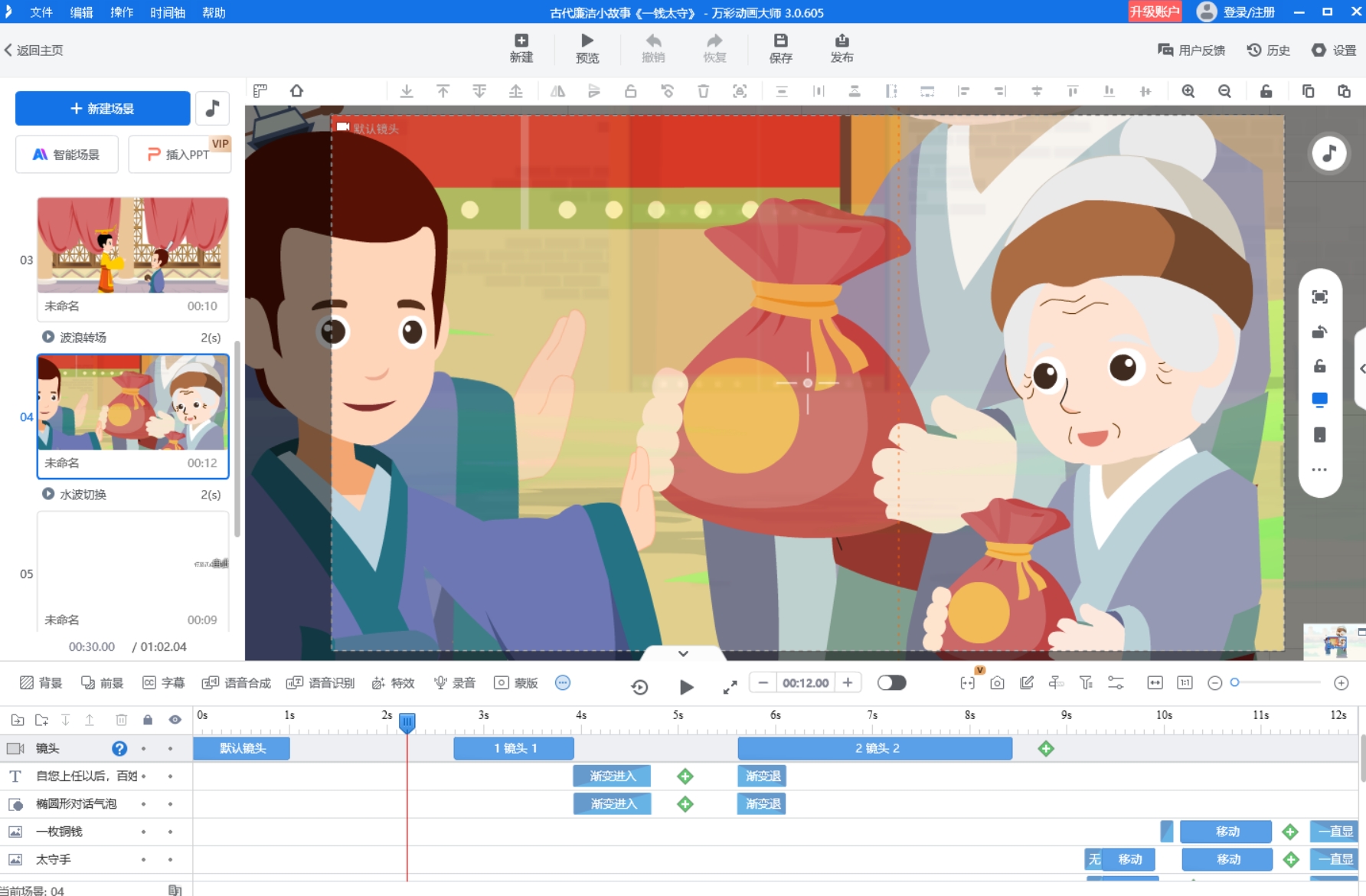Open 历史 history

(x=1269, y=50)
